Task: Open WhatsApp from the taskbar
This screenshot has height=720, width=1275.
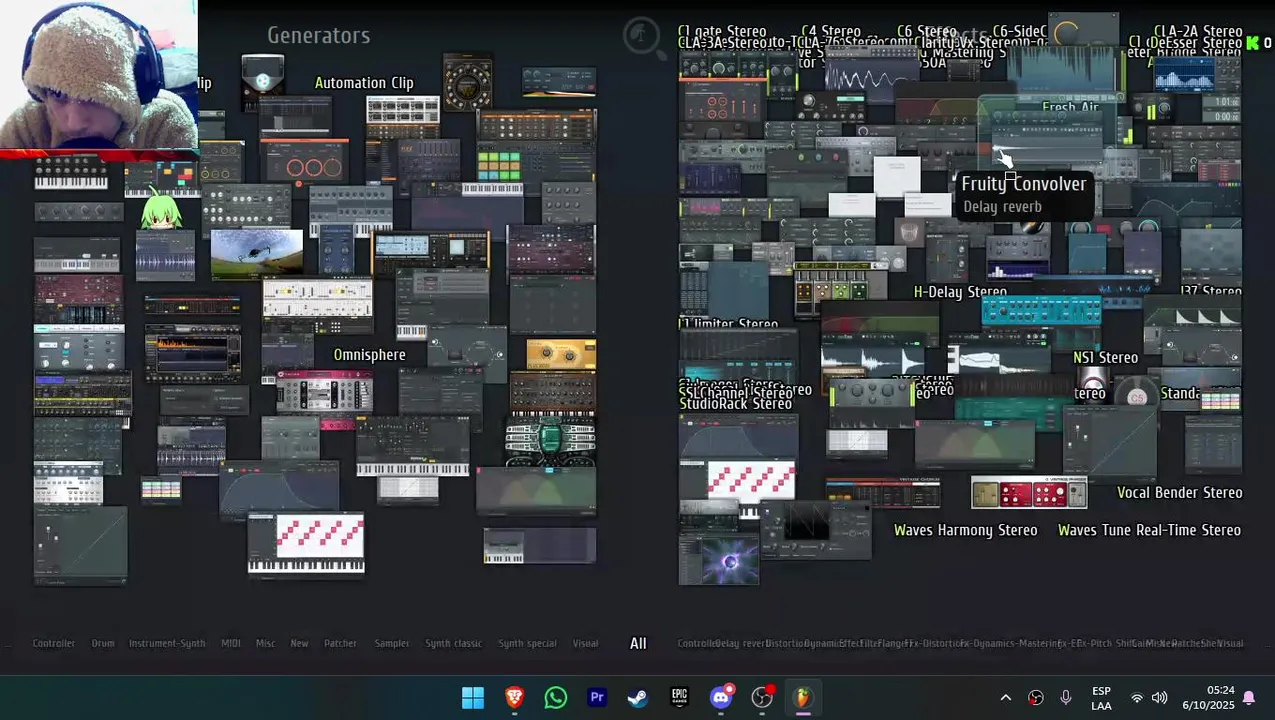Action: click(556, 697)
